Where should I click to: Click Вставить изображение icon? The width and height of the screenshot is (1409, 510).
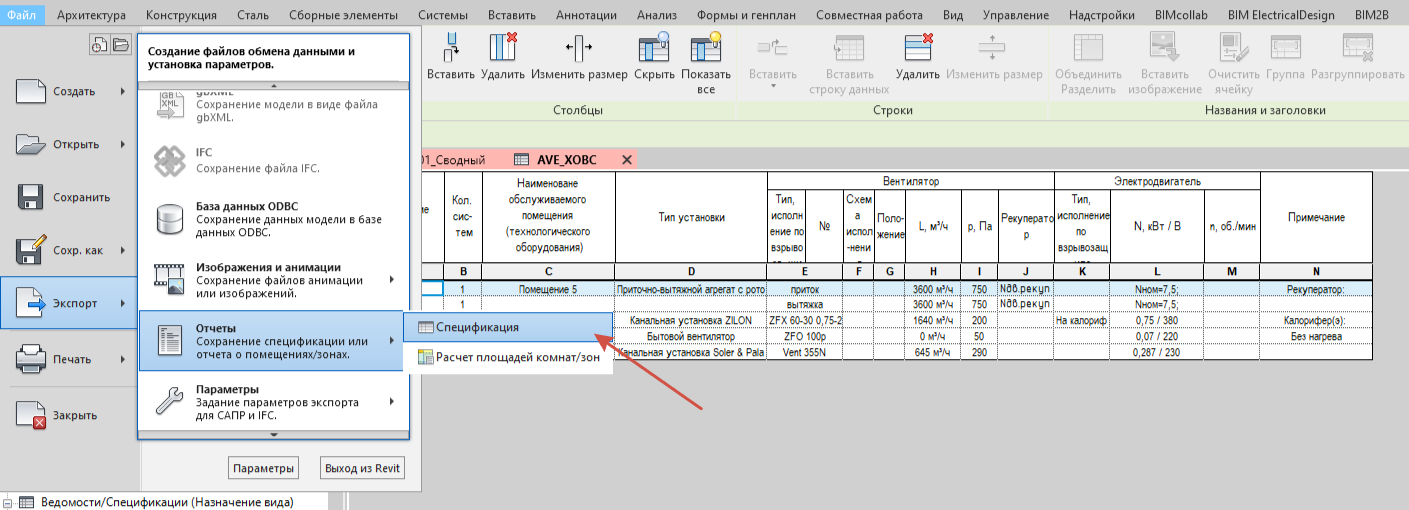pos(1164,48)
